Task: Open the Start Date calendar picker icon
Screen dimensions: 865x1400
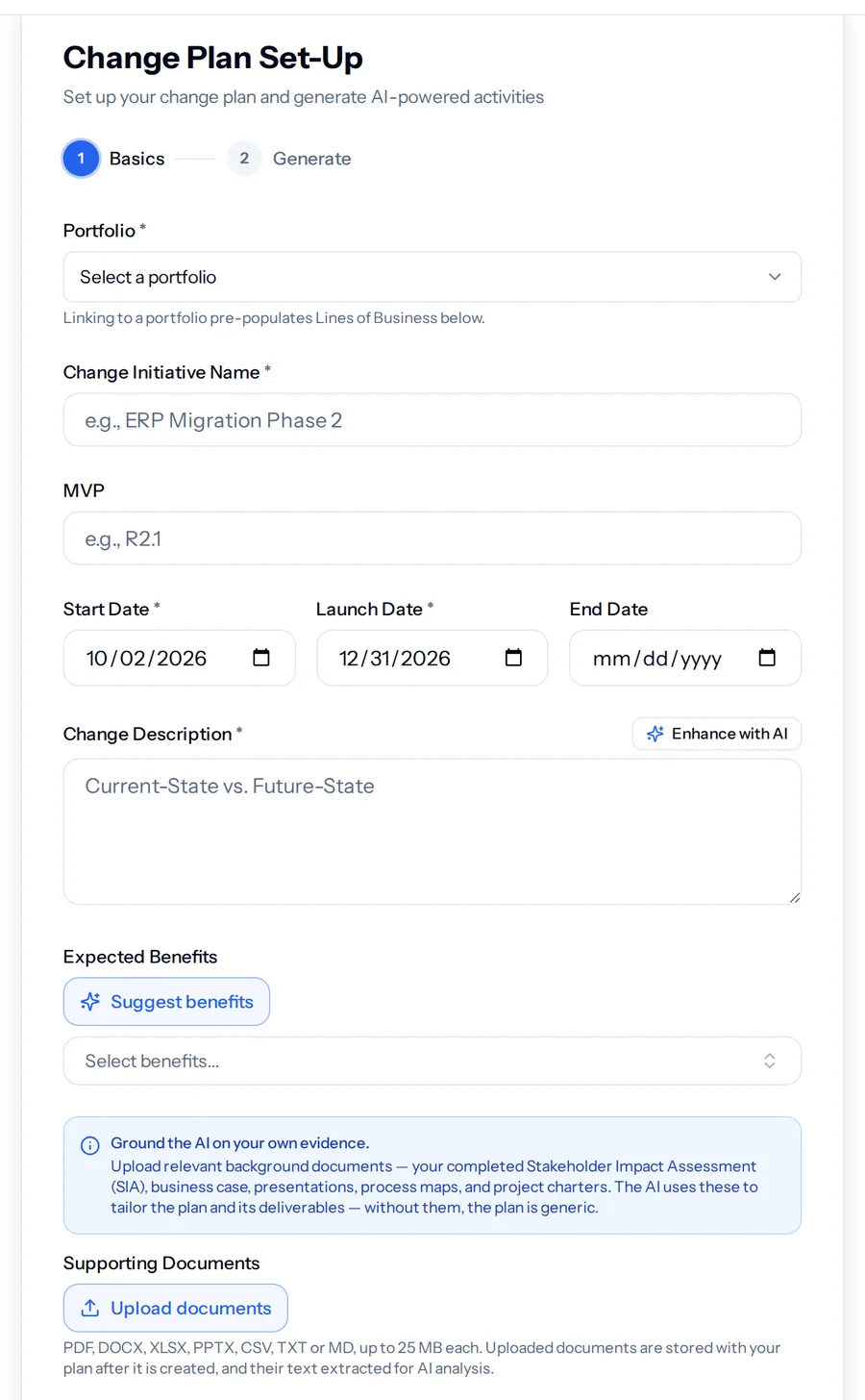Action: 261,658
